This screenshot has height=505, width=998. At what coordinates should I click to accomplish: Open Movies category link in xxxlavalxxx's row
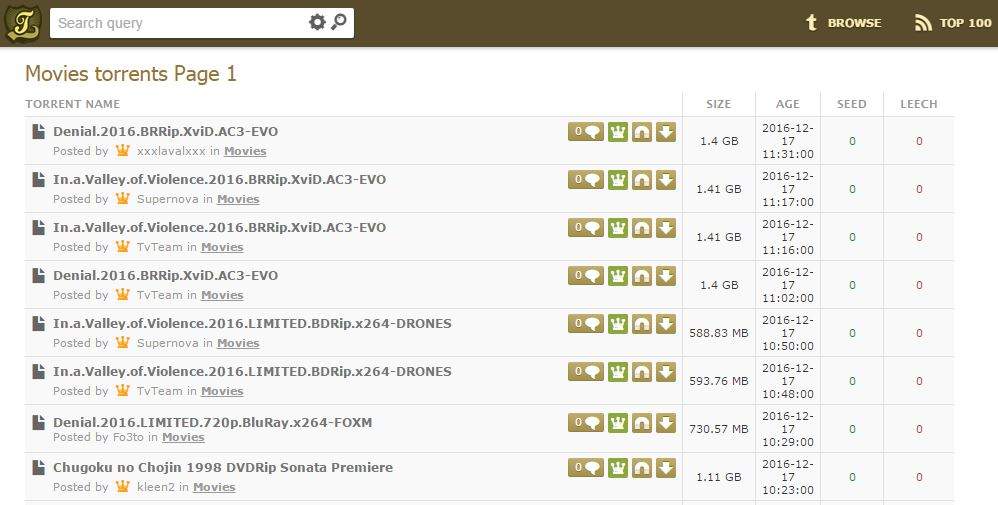pyautogui.click(x=245, y=152)
